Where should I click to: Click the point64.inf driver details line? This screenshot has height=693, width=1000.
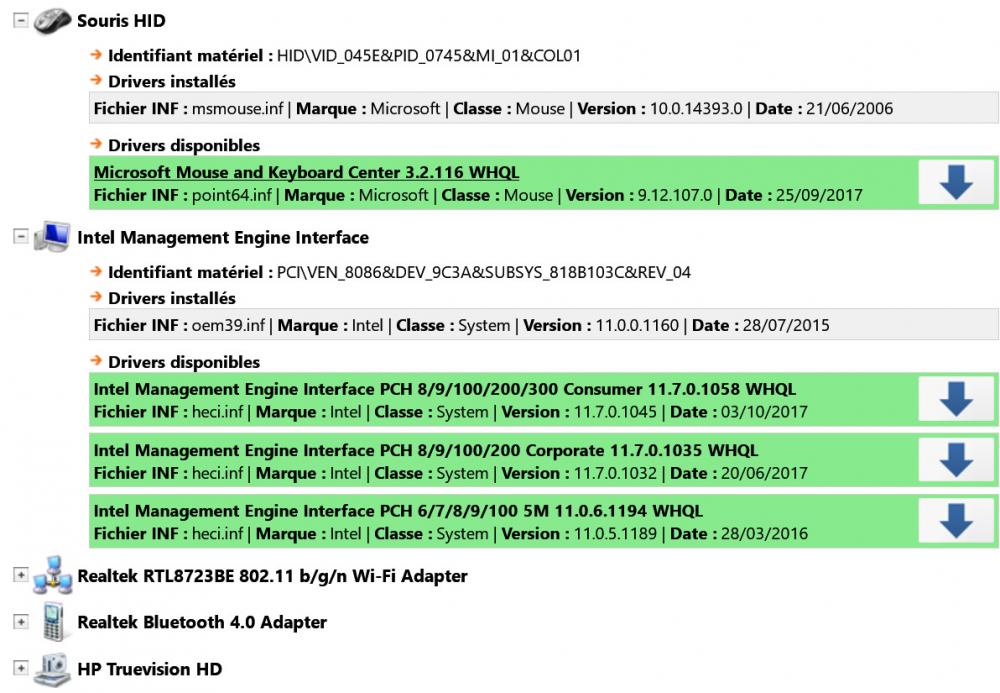tap(478, 195)
